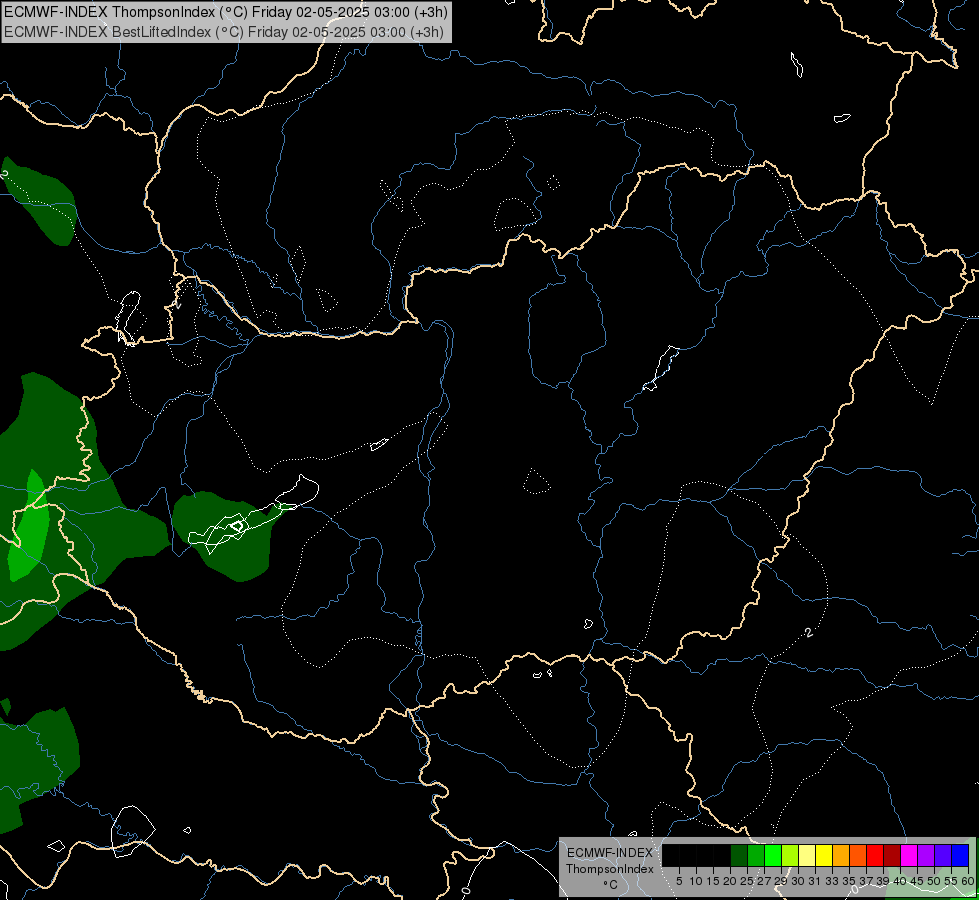Click the ECMWF-INDEX BestLiftedIndex title line
The width and height of the screenshot is (979, 900).
point(224,32)
